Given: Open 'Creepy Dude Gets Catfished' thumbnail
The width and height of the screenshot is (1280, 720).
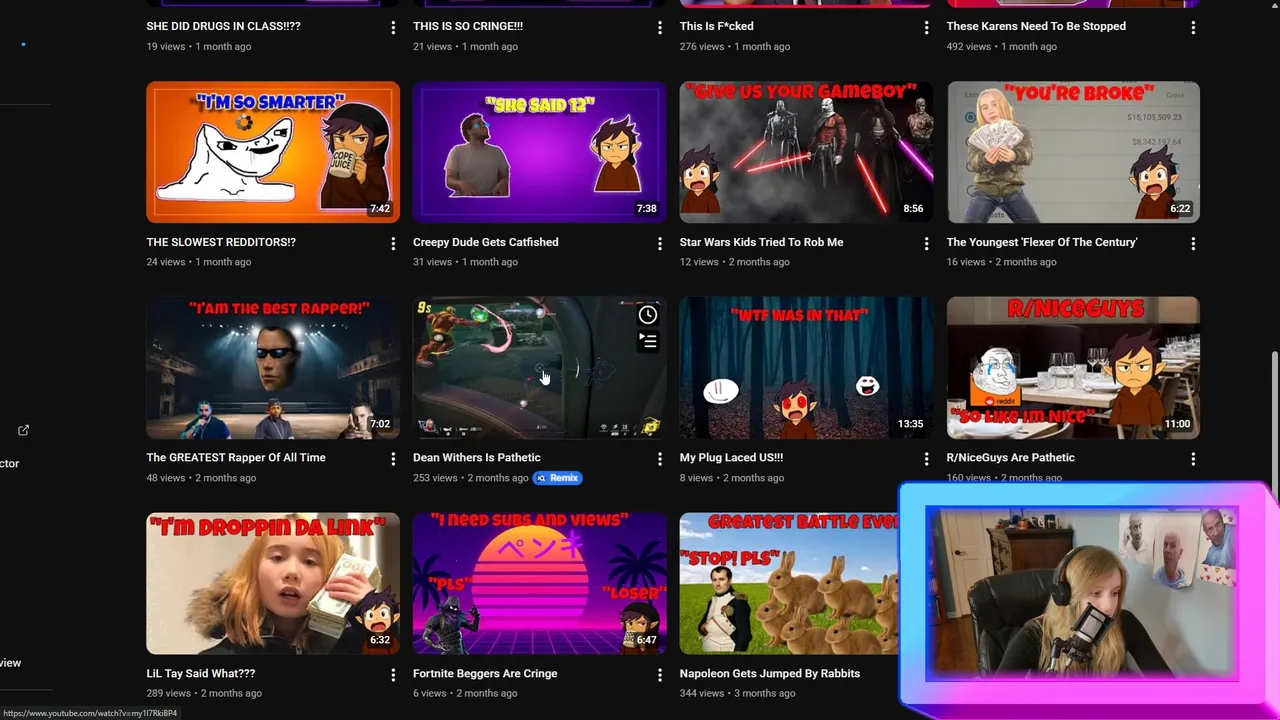Looking at the screenshot, I should tap(540, 152).
